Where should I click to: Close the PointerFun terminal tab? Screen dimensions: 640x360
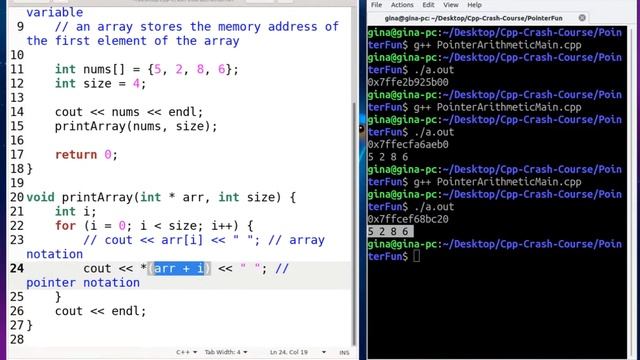coord(582,18)
